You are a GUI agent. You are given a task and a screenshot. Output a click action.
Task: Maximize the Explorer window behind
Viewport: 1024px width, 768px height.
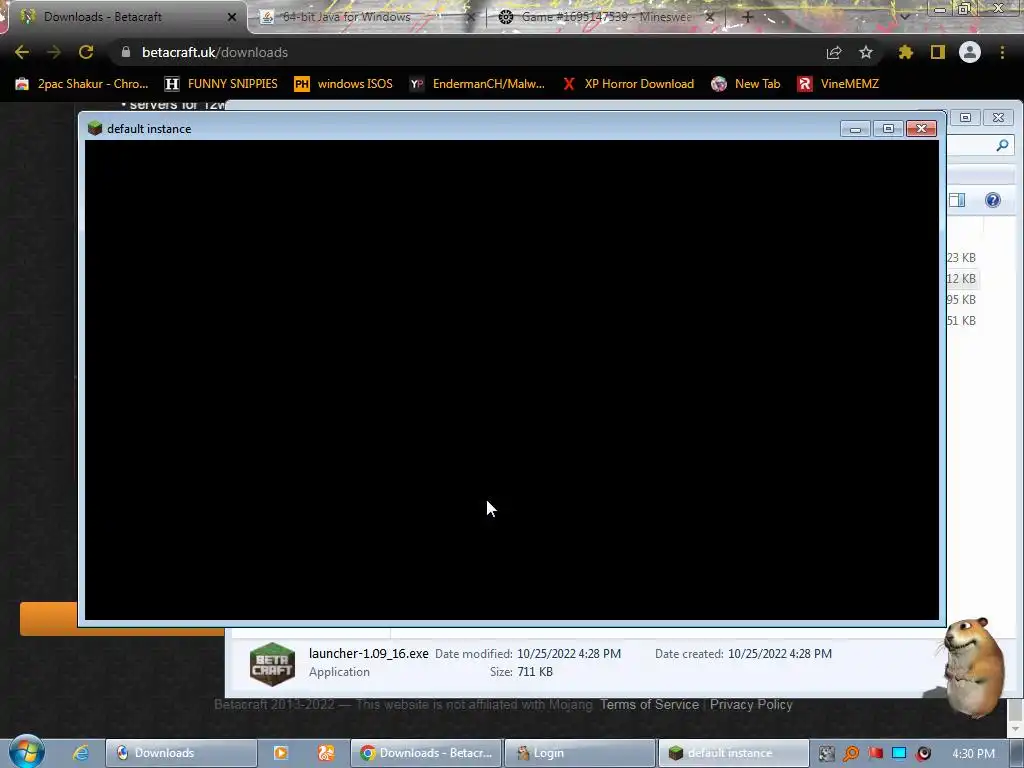[965, 118]
